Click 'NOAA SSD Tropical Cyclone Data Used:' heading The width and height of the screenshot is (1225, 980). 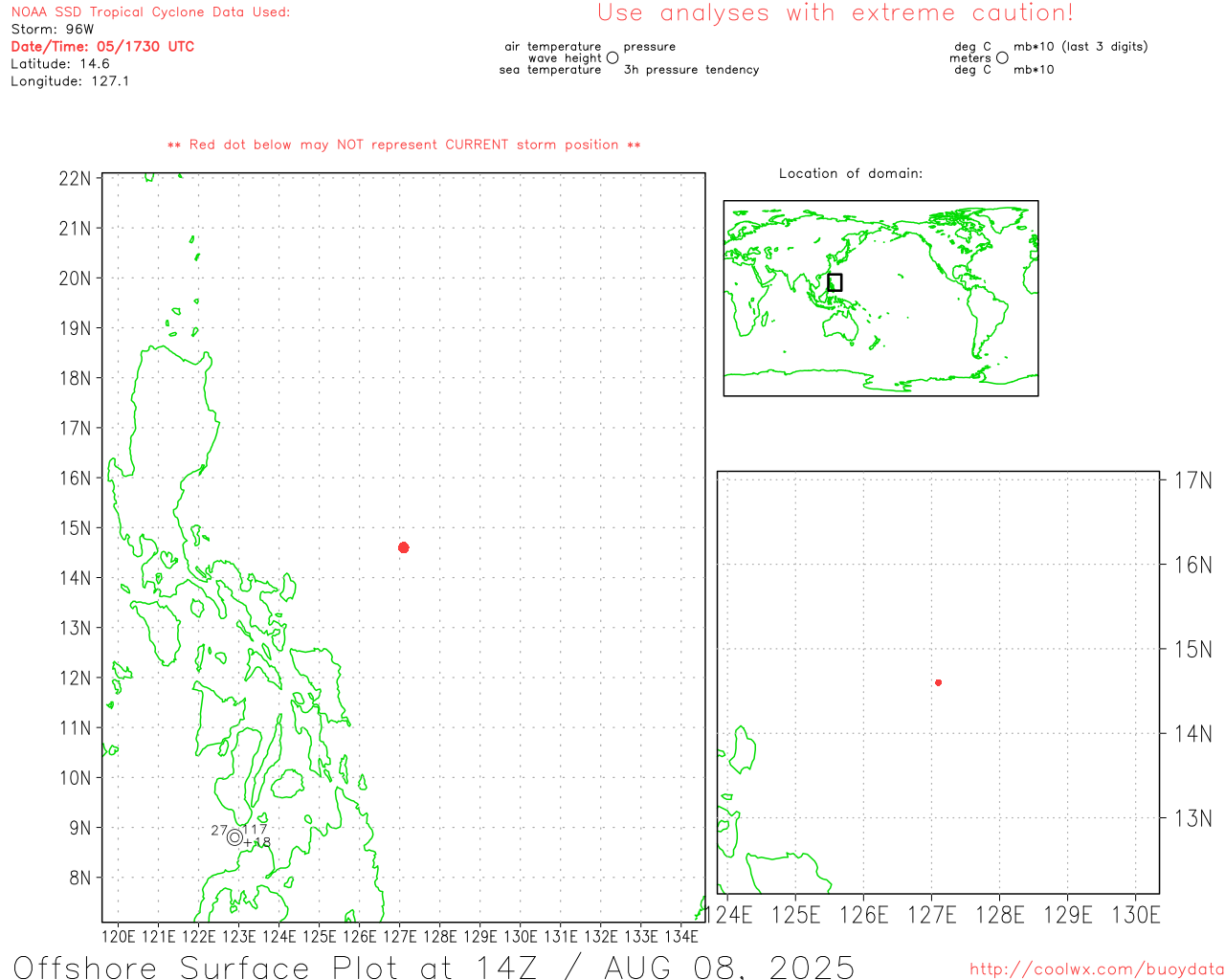click(x=150, y=12)
